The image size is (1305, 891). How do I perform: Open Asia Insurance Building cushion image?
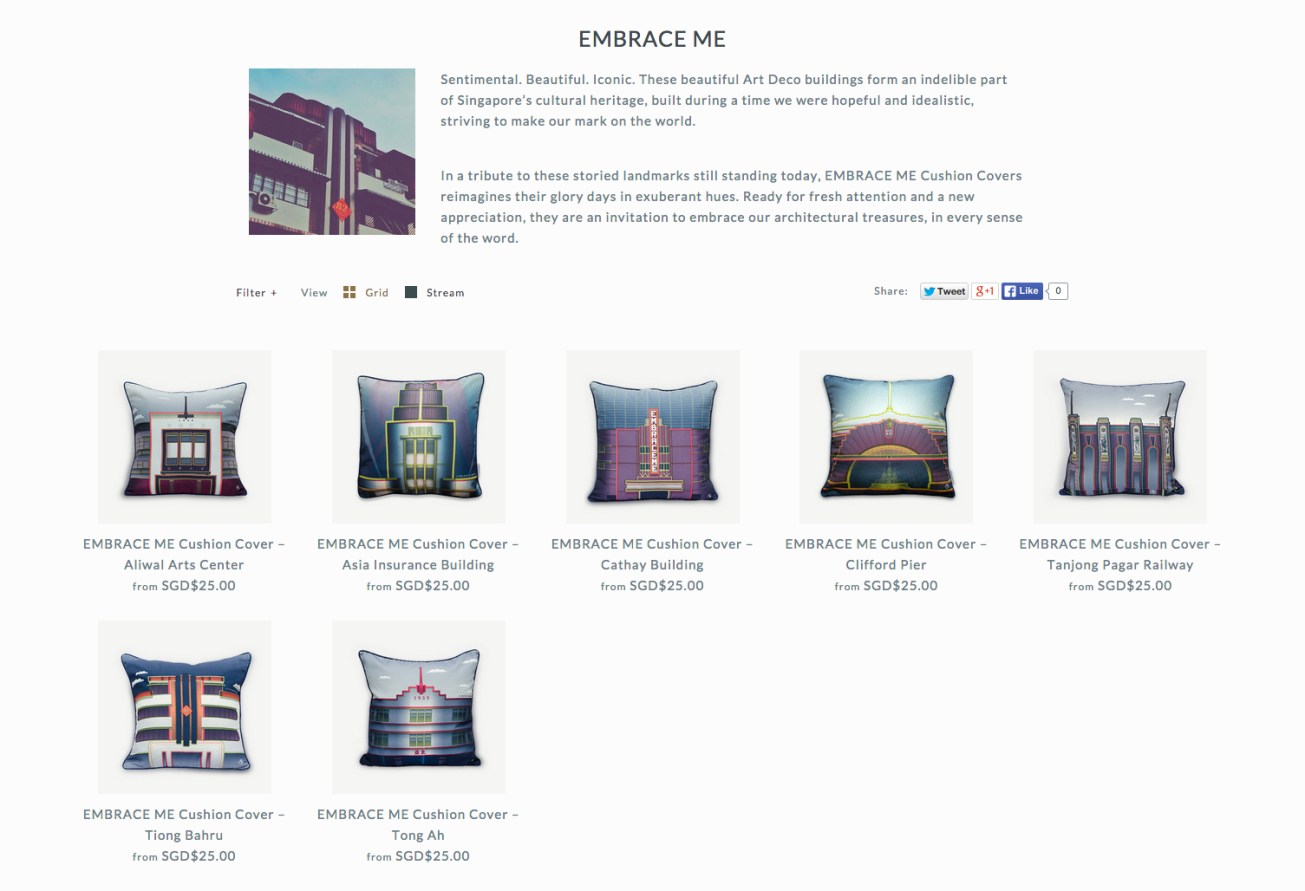pyautogui.click(x=418, y=436)
